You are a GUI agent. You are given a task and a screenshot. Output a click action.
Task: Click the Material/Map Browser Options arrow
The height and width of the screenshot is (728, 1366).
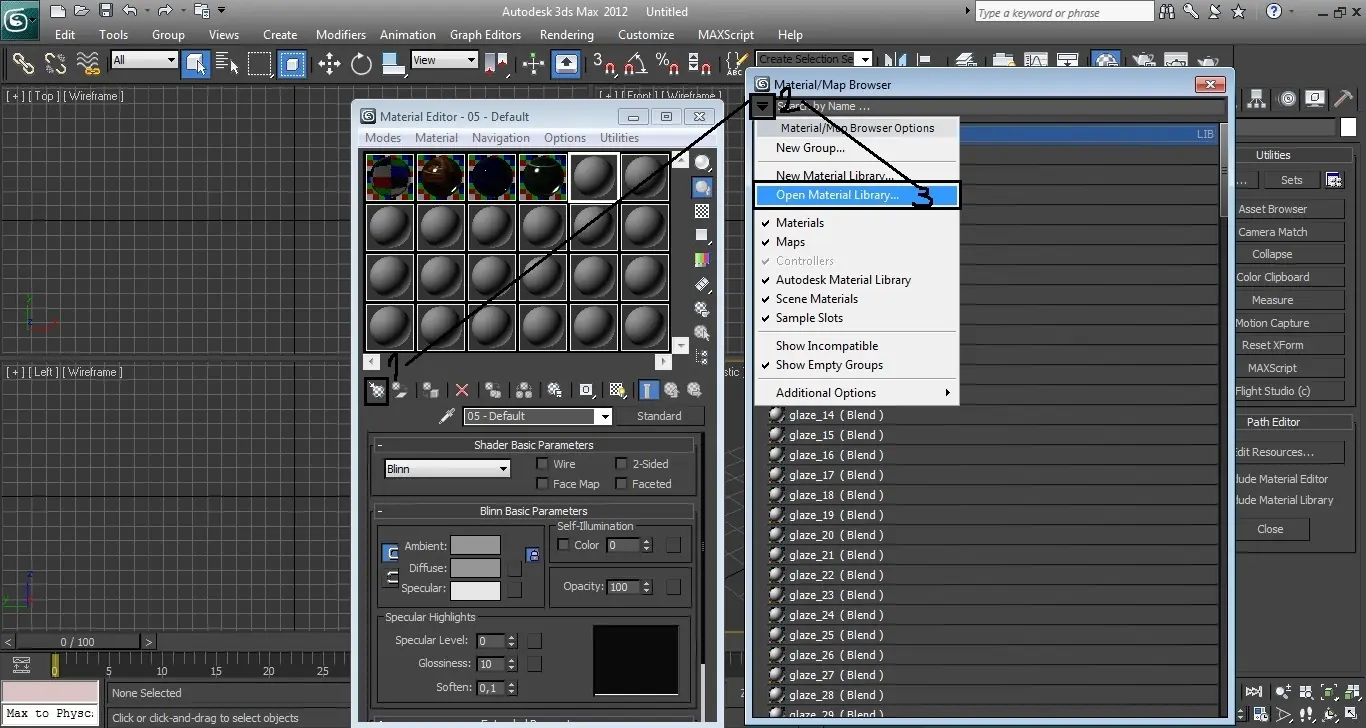[764, 106]
